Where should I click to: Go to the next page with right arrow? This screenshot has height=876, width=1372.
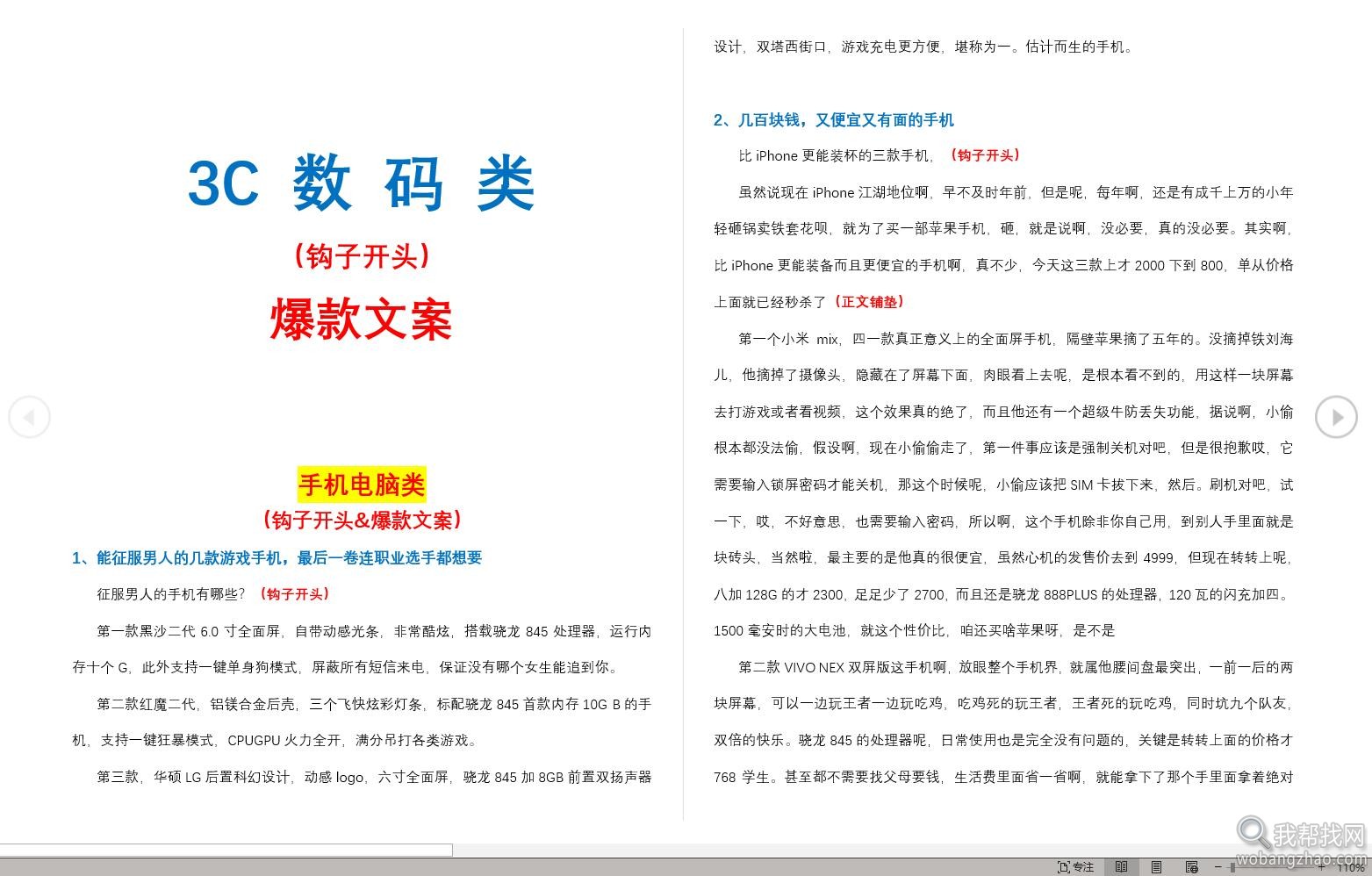[x=1335, y=416]
